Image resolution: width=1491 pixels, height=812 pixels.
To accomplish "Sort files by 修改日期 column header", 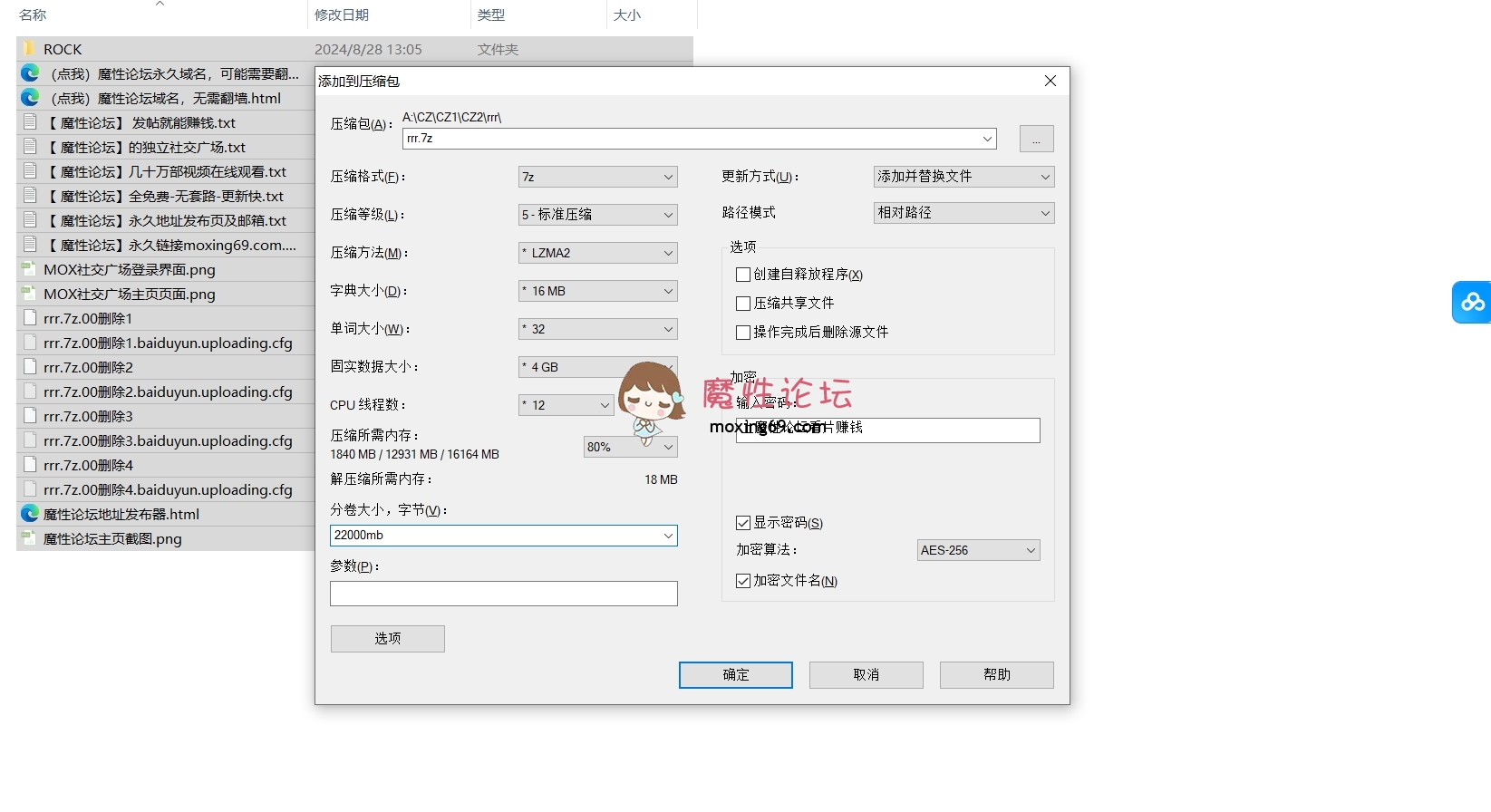I will tap(342, 15).
